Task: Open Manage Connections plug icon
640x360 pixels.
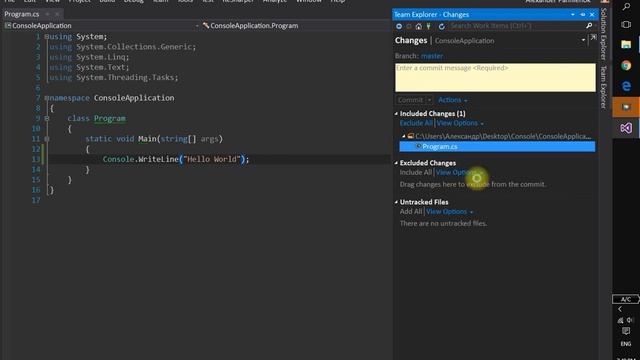Action: point(429,26)
